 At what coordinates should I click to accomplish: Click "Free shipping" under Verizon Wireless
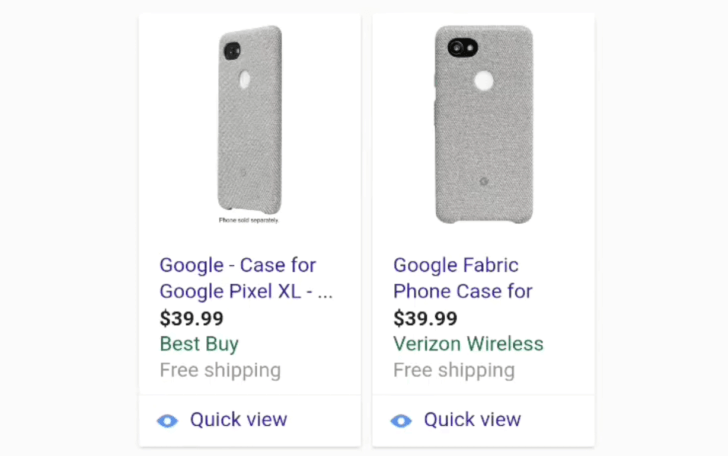[x=454, y=371]
